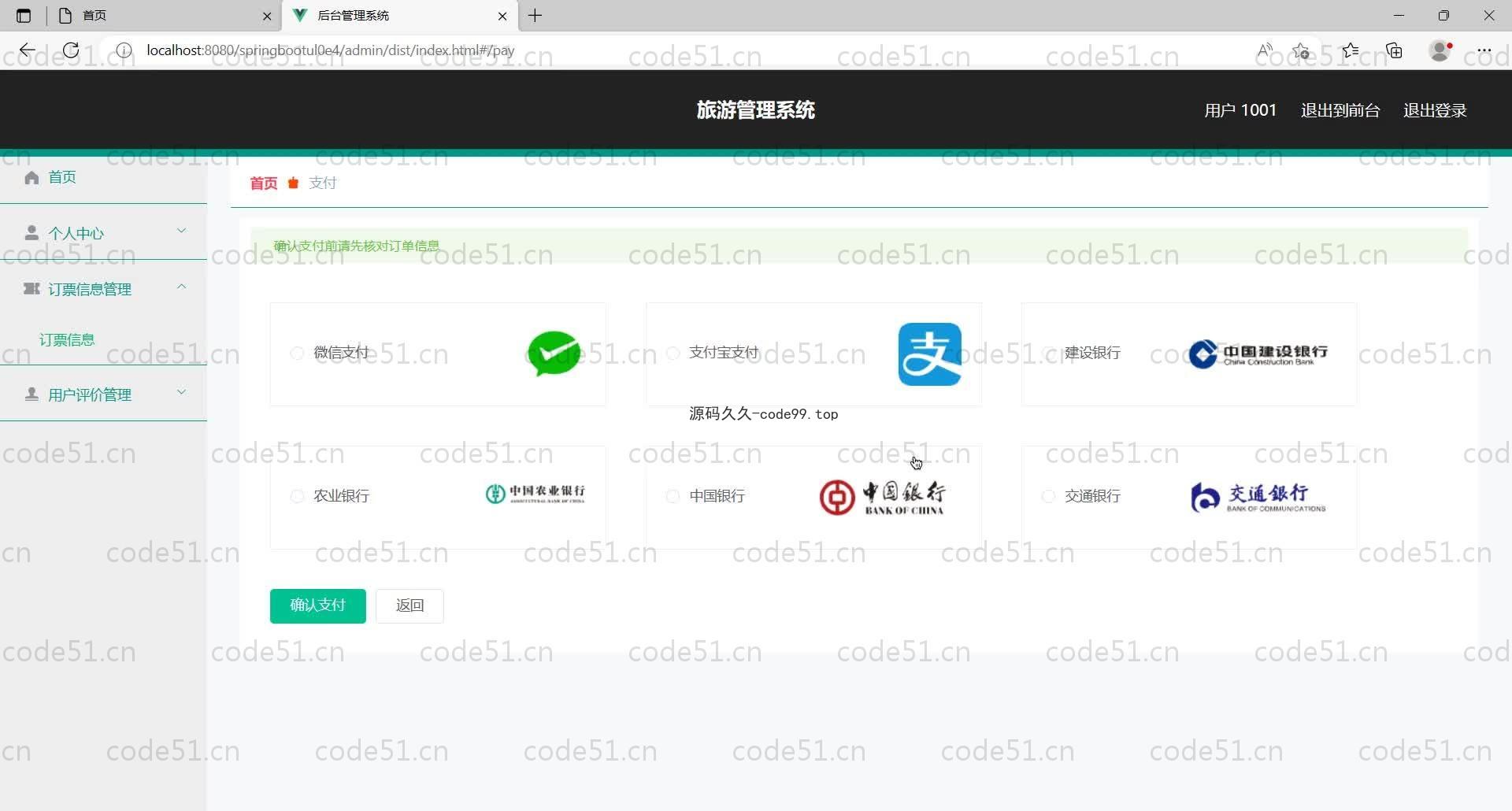Open the 订票信息管理 sidebar menu
This screenshot has width=1512, height=811.
103,289
